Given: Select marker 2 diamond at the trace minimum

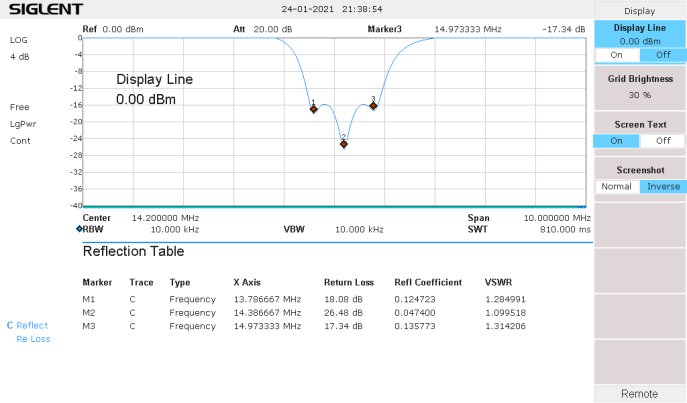Looking at the screenshot, I should click(x=343, y=144).
